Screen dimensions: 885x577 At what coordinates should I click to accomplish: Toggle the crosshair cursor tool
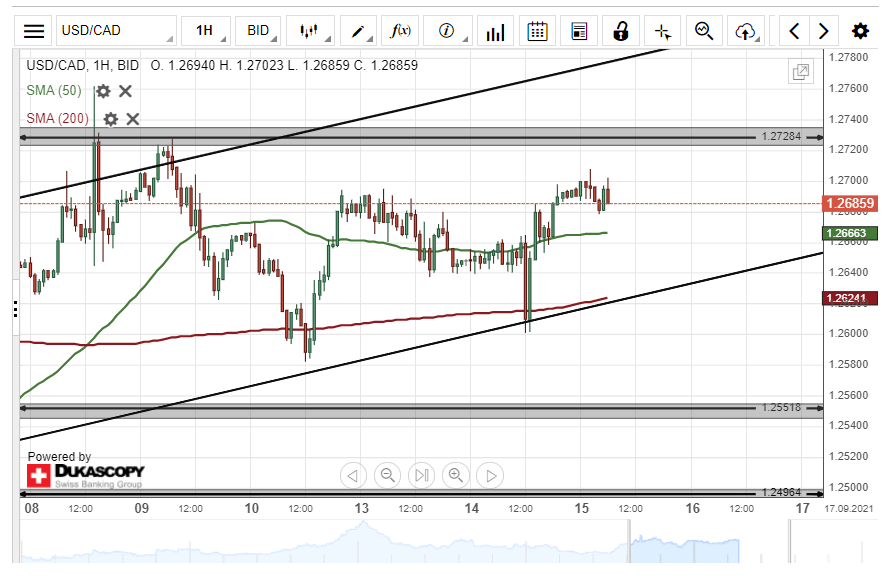pos(662,31)
